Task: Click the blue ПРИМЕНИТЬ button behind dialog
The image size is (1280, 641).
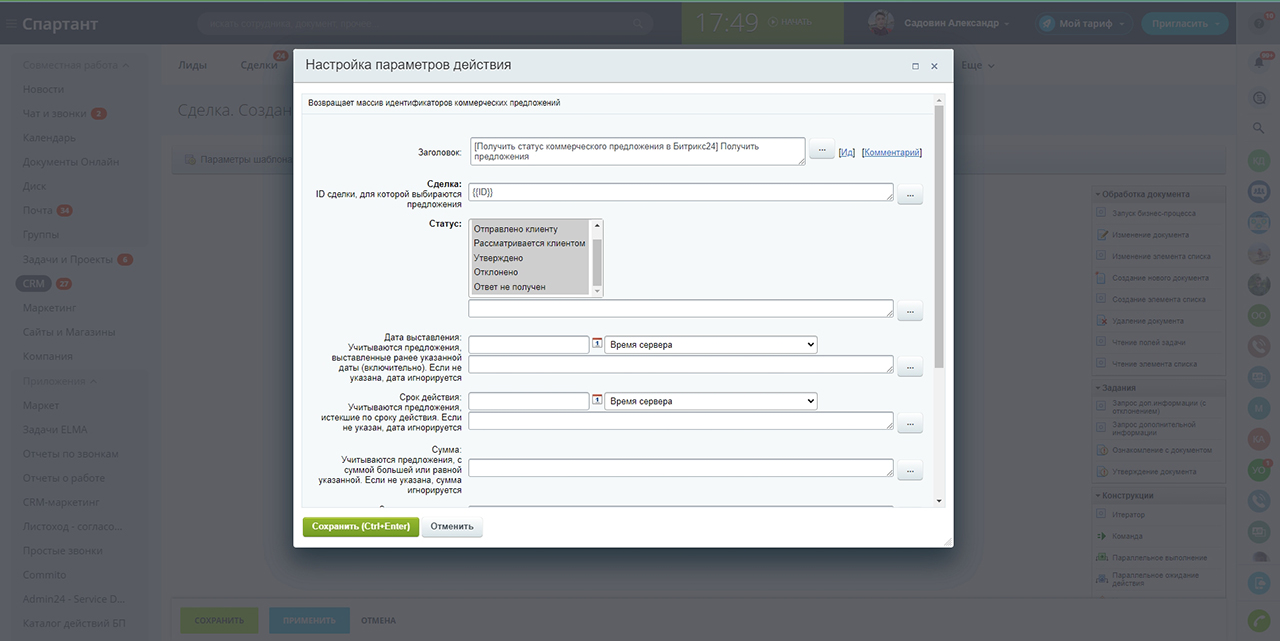Action: click(309, 620)
